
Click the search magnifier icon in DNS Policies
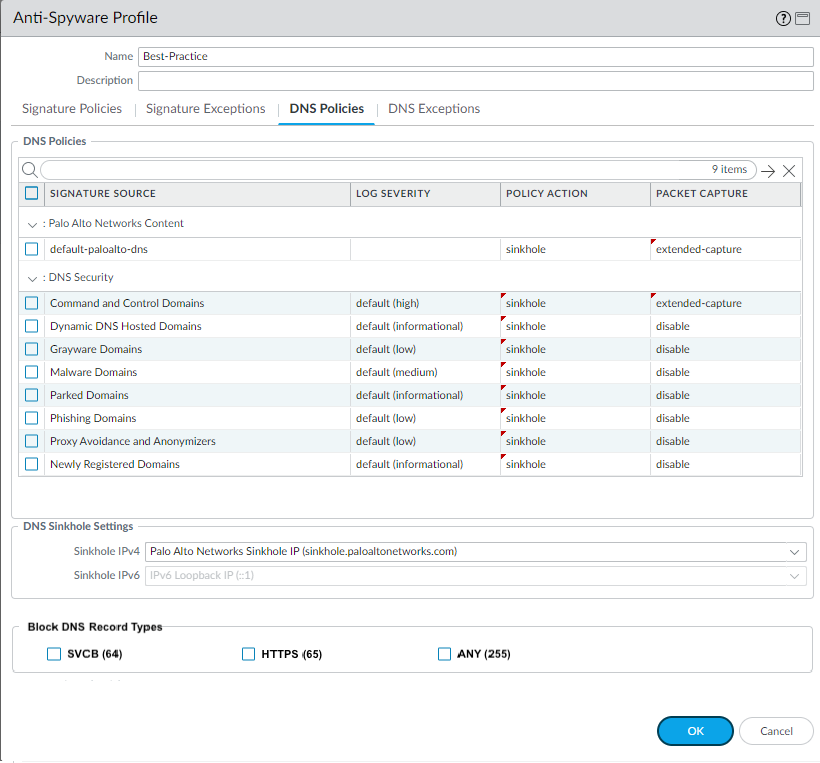[x=29, y=170]
